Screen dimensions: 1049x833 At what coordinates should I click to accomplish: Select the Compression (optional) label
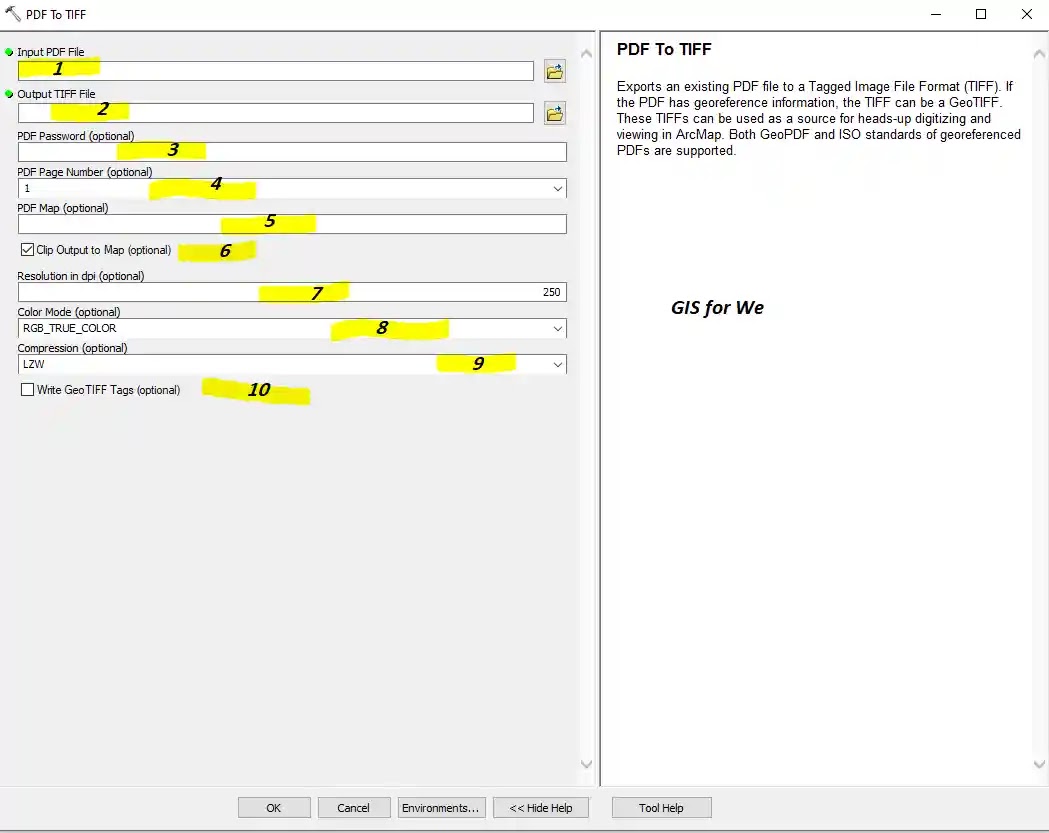72,348
